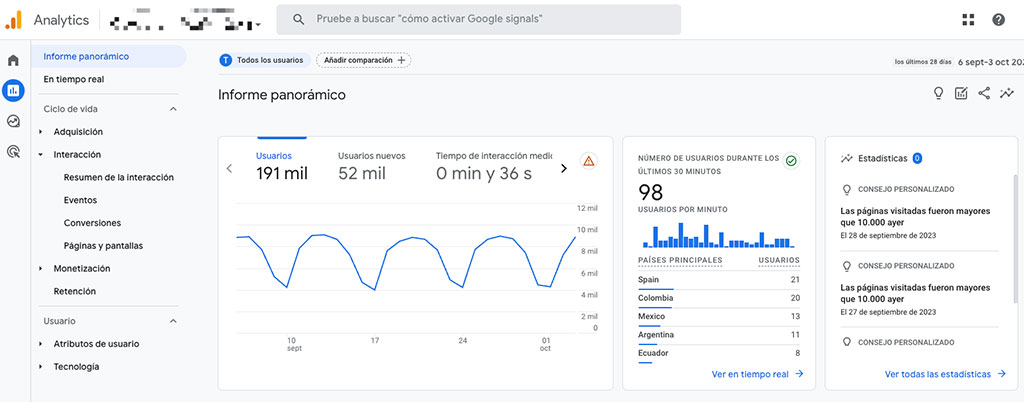Click Añadir comparación button

(363, 60)
